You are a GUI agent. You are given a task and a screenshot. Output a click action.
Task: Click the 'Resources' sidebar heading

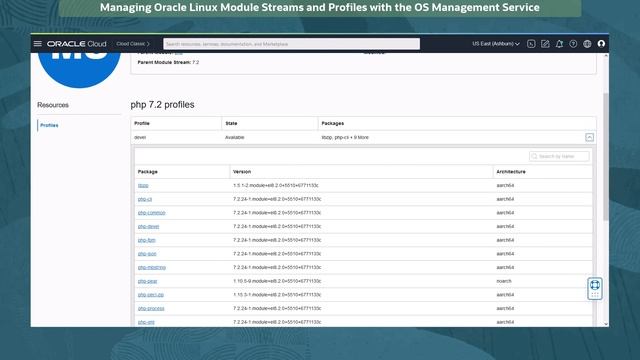pyautogui.click(x=53, y=105)
